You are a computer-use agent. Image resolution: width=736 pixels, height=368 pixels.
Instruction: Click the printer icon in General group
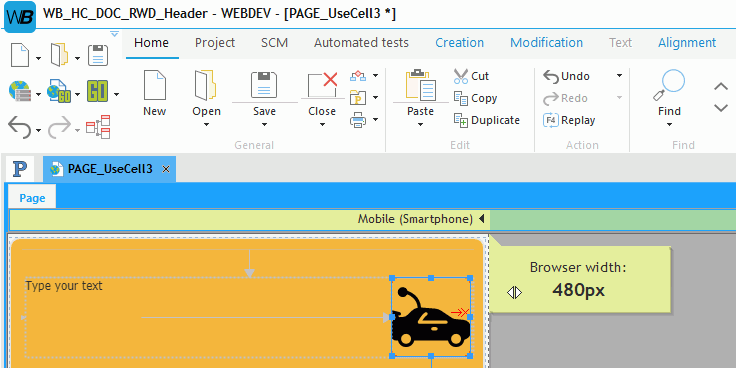(358, 120)
